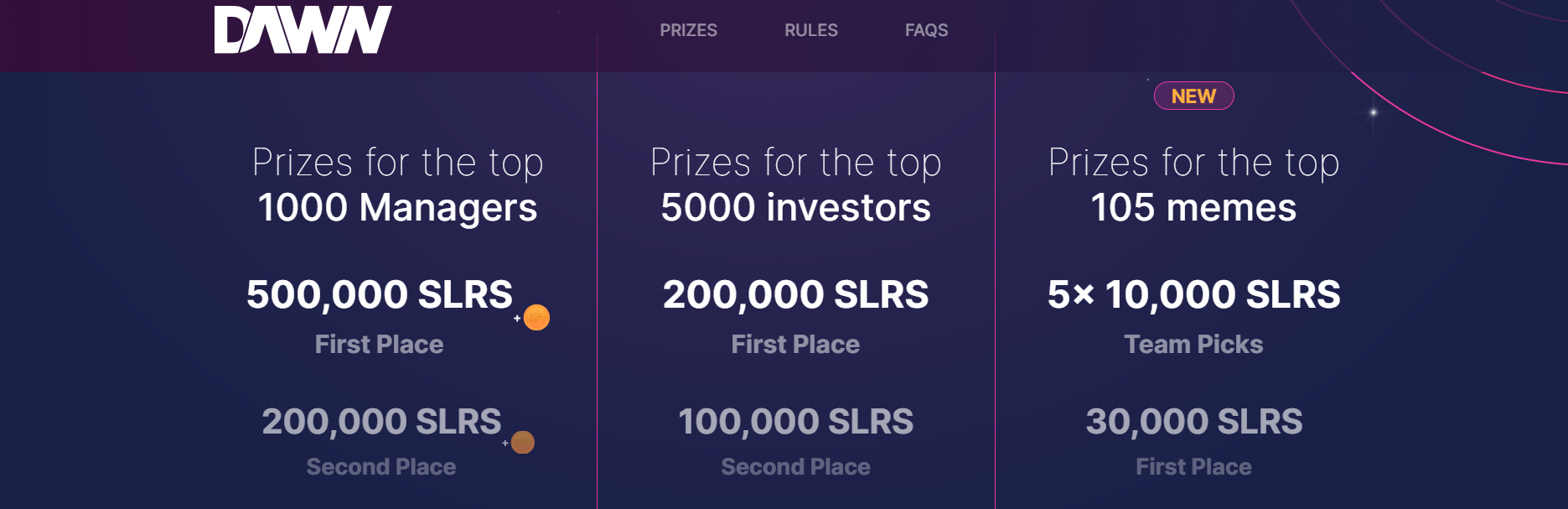This screenshot has height=509, width=1568.
Task: Select the 500,000 SLRS prize amount
Action: pos(379,294)
